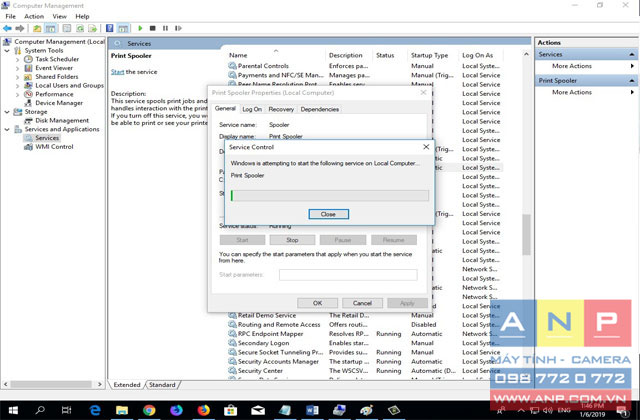Click the service start progress bar
This screenshot has height=420, width=640.
coord(329,196)
